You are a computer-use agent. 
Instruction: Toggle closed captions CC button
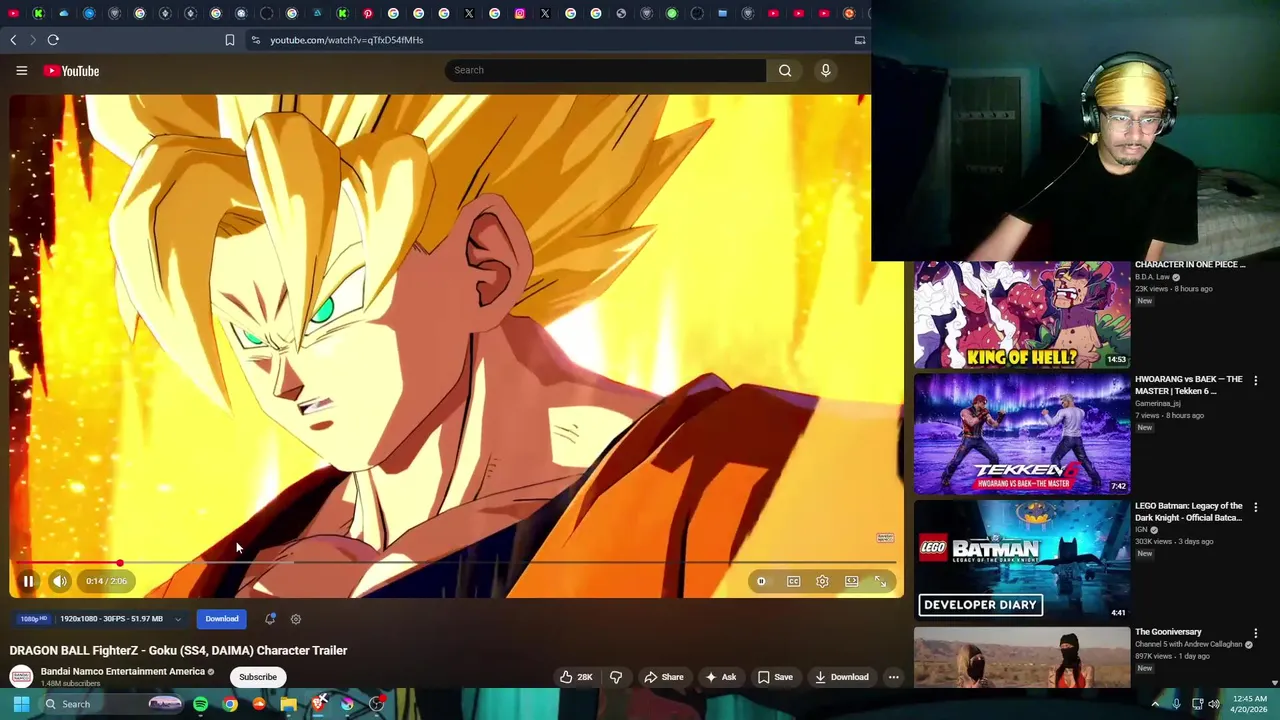[x=793, y=581]
